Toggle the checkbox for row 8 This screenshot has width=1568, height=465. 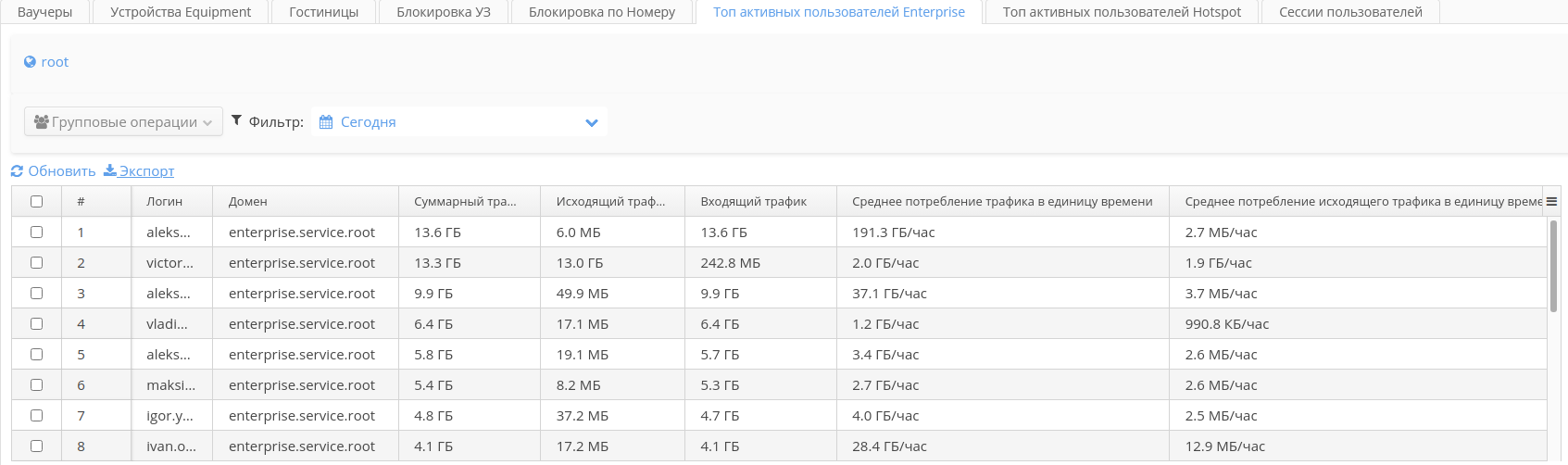(x=36, y=446)
